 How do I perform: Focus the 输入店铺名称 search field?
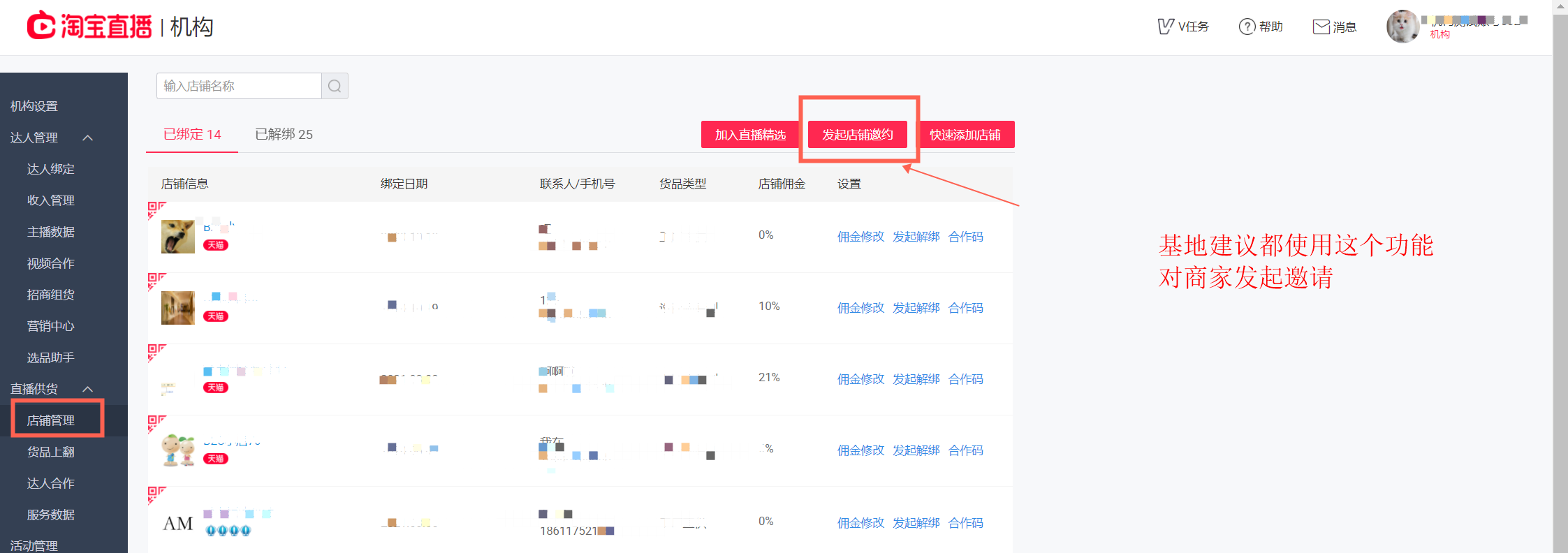point(239,86)
